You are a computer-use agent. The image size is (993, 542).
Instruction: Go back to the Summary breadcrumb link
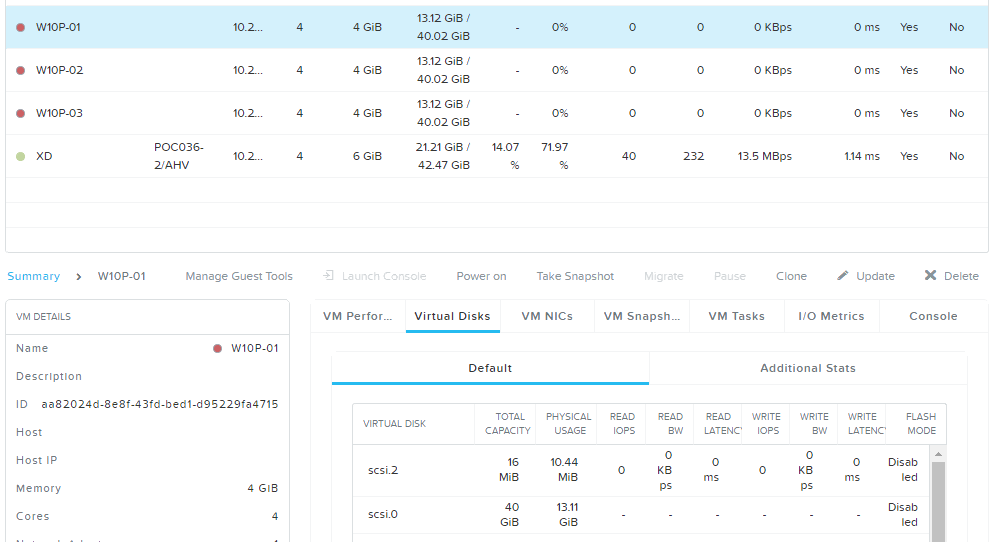tap(34, 276)
